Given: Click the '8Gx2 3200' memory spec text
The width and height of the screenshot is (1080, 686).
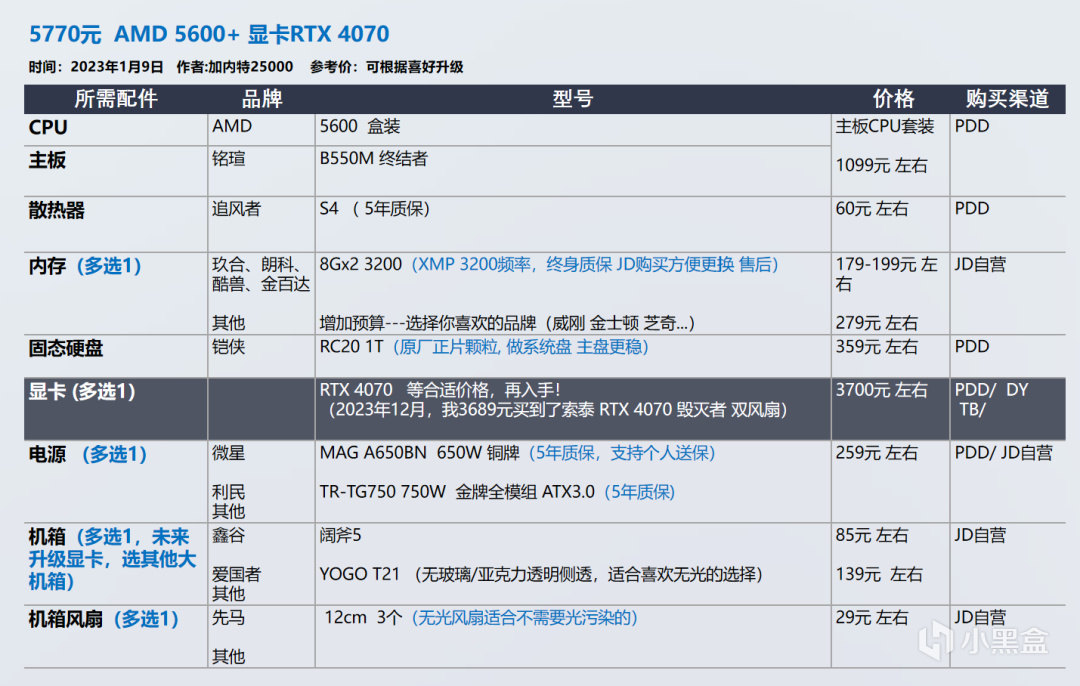Looking at the screenshot, I should (361, 264).
